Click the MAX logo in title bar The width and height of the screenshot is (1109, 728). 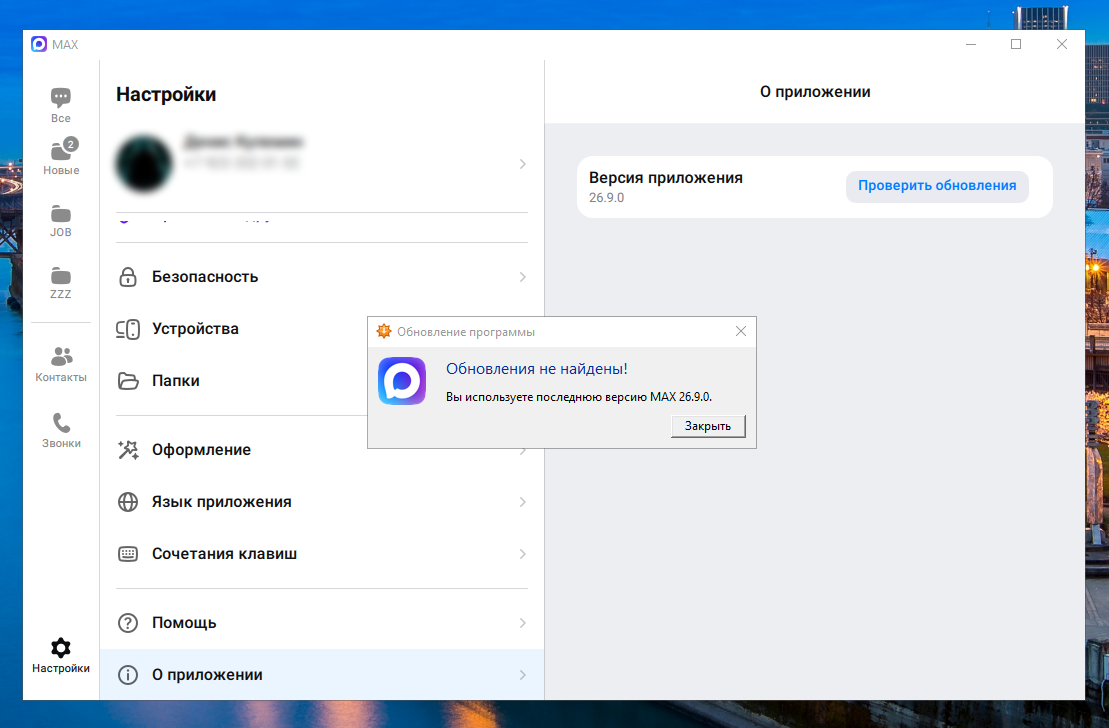39,45
